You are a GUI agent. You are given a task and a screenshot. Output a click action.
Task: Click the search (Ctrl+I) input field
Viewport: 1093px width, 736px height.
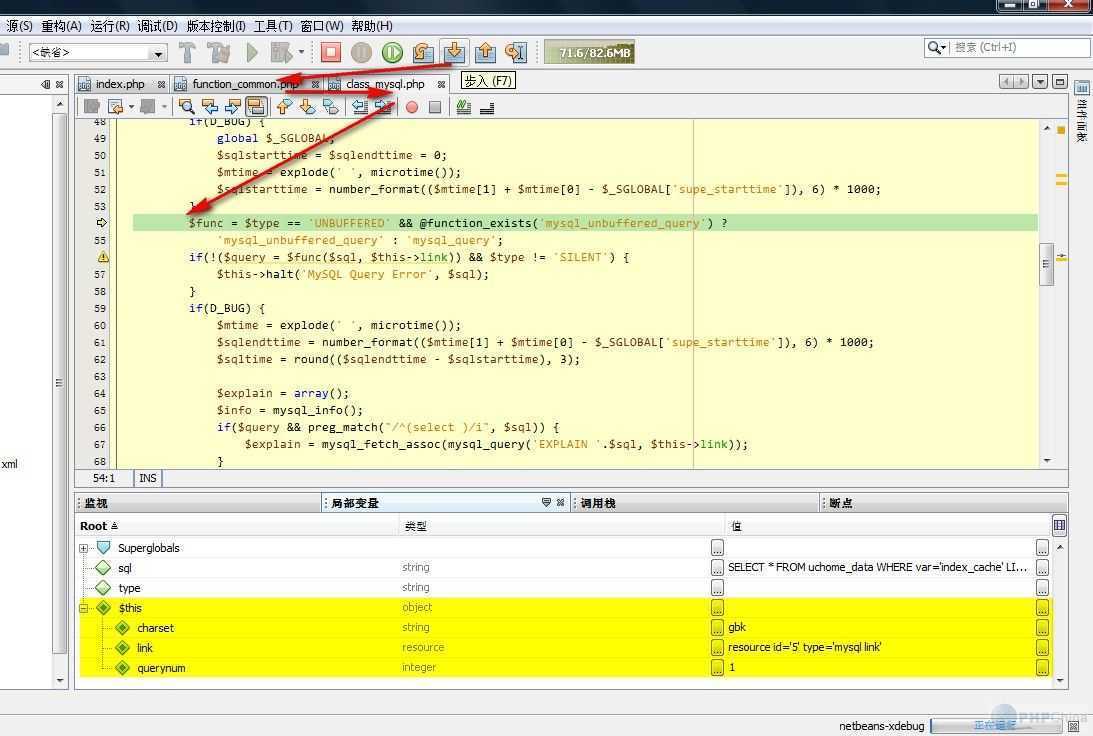pos(1020,47)
